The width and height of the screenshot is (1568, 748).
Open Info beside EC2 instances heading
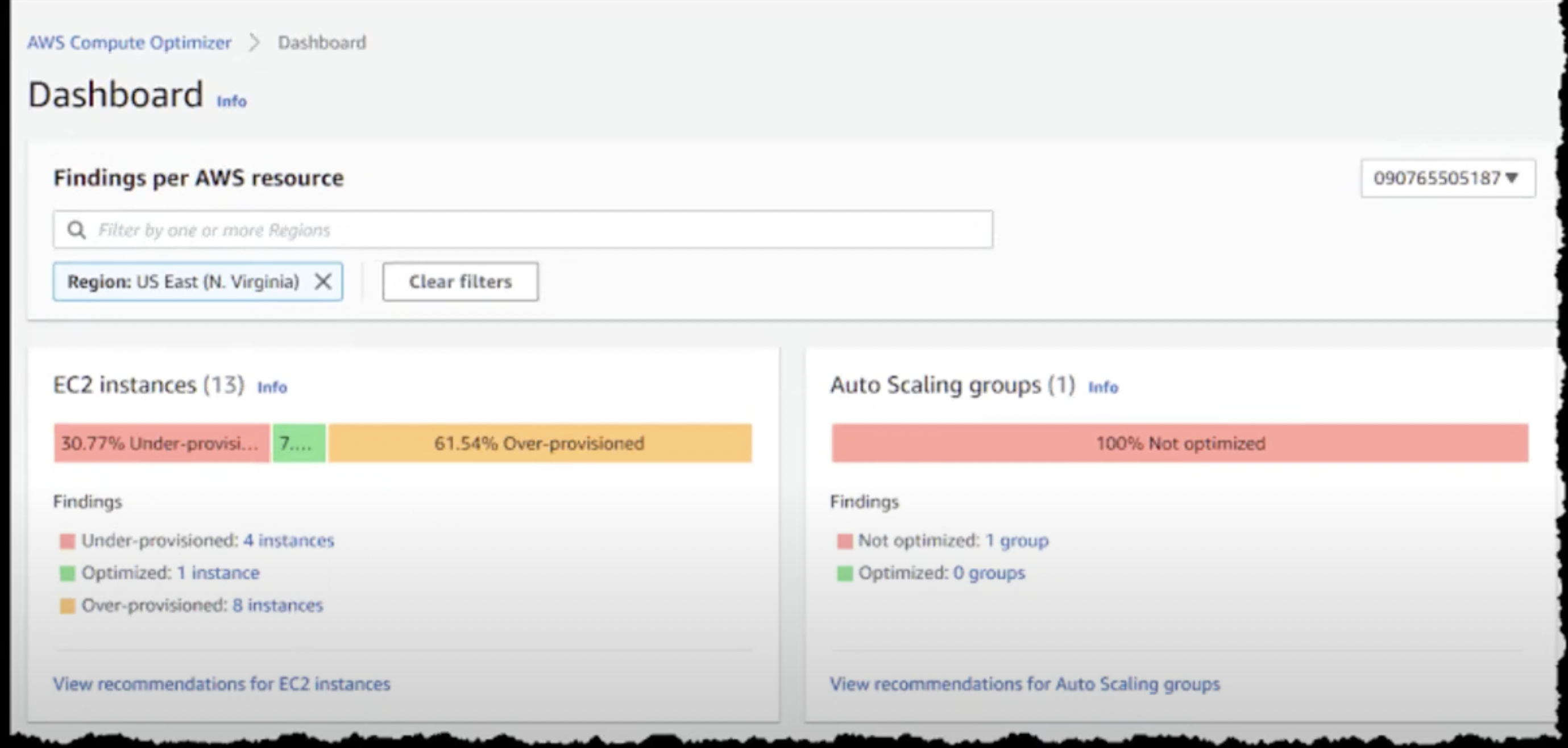pos(272,387)
